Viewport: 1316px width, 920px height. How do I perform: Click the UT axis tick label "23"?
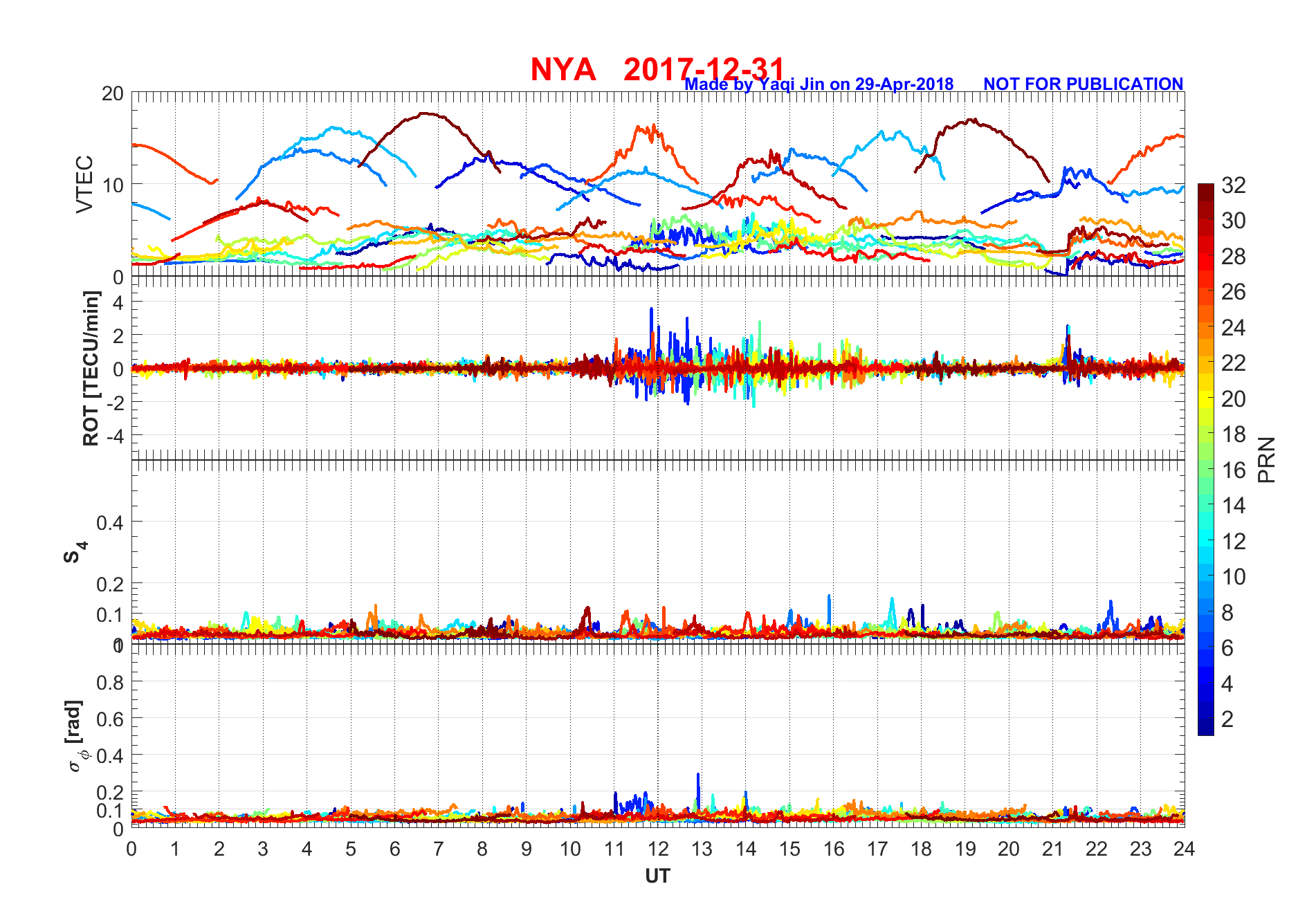pyautogui.click(x=1140, y=849)
